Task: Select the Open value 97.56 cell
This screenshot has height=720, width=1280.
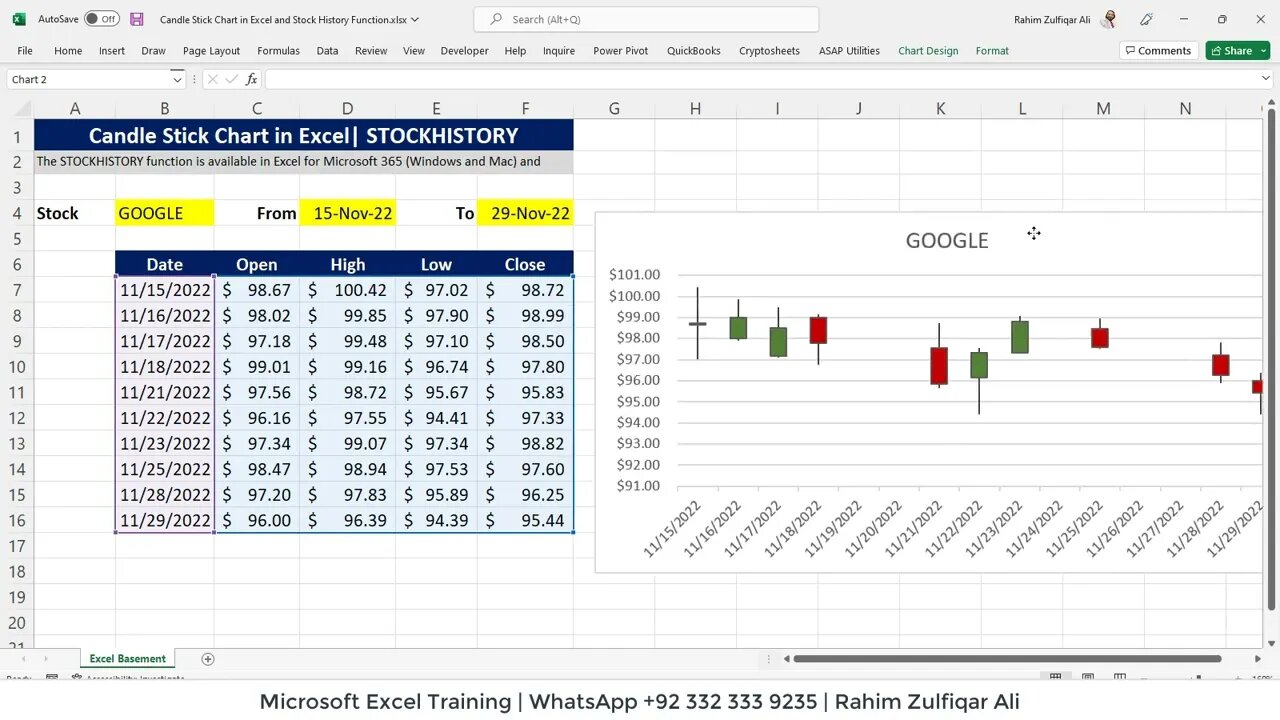Action: [x=257, y=392]
